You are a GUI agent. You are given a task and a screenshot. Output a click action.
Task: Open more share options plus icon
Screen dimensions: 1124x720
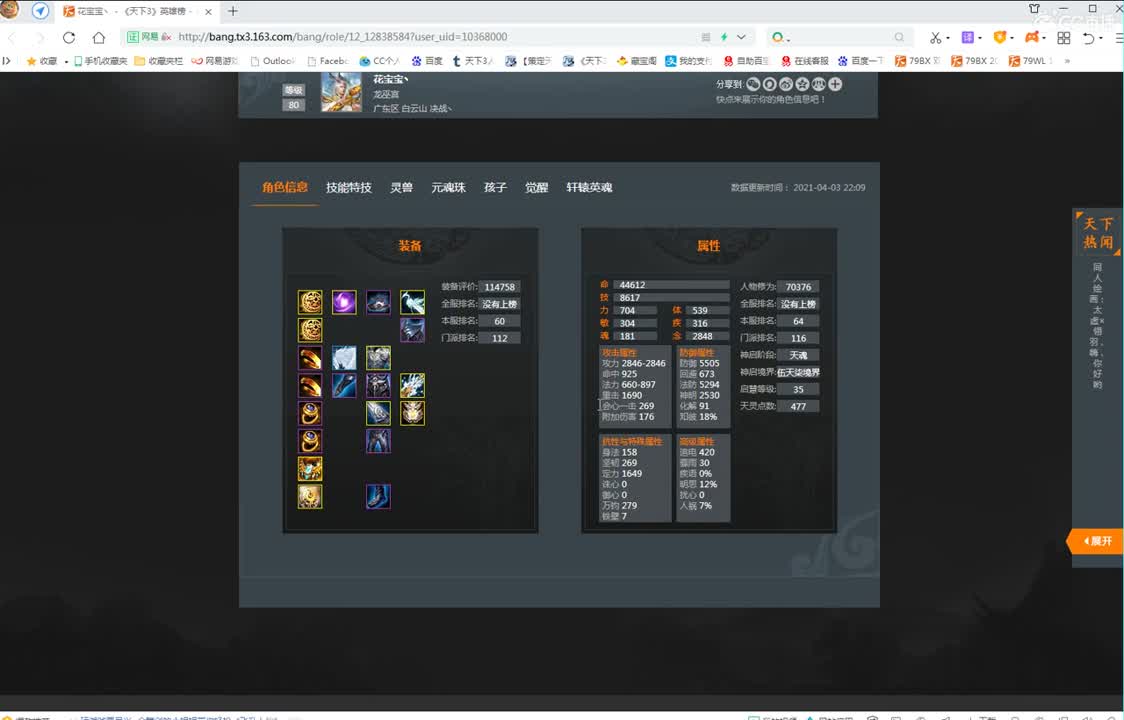[835, 84]
